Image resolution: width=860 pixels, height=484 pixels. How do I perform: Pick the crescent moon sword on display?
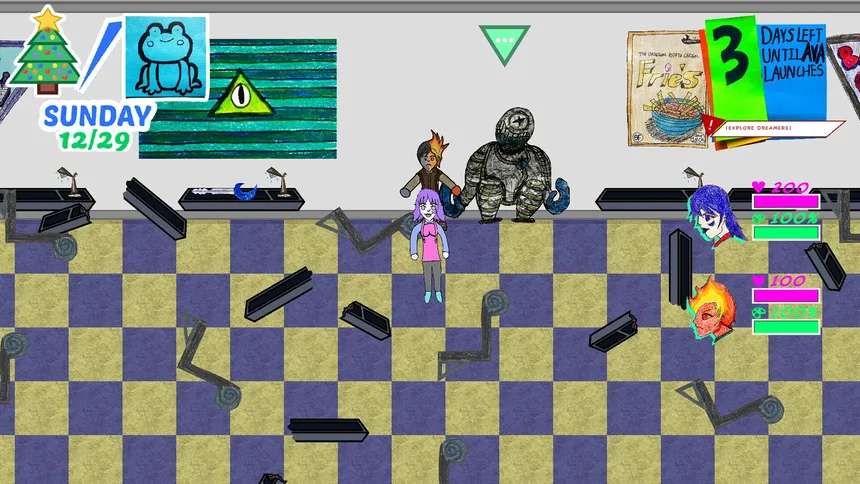(x=225, y=191)
